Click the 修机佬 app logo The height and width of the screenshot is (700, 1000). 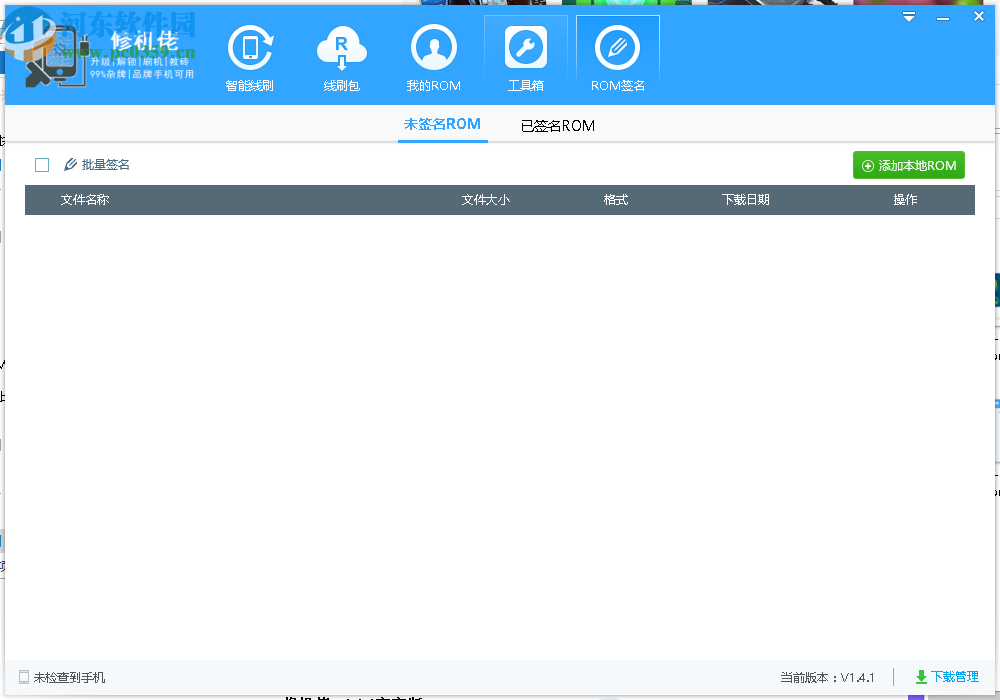tap(108, 56)
